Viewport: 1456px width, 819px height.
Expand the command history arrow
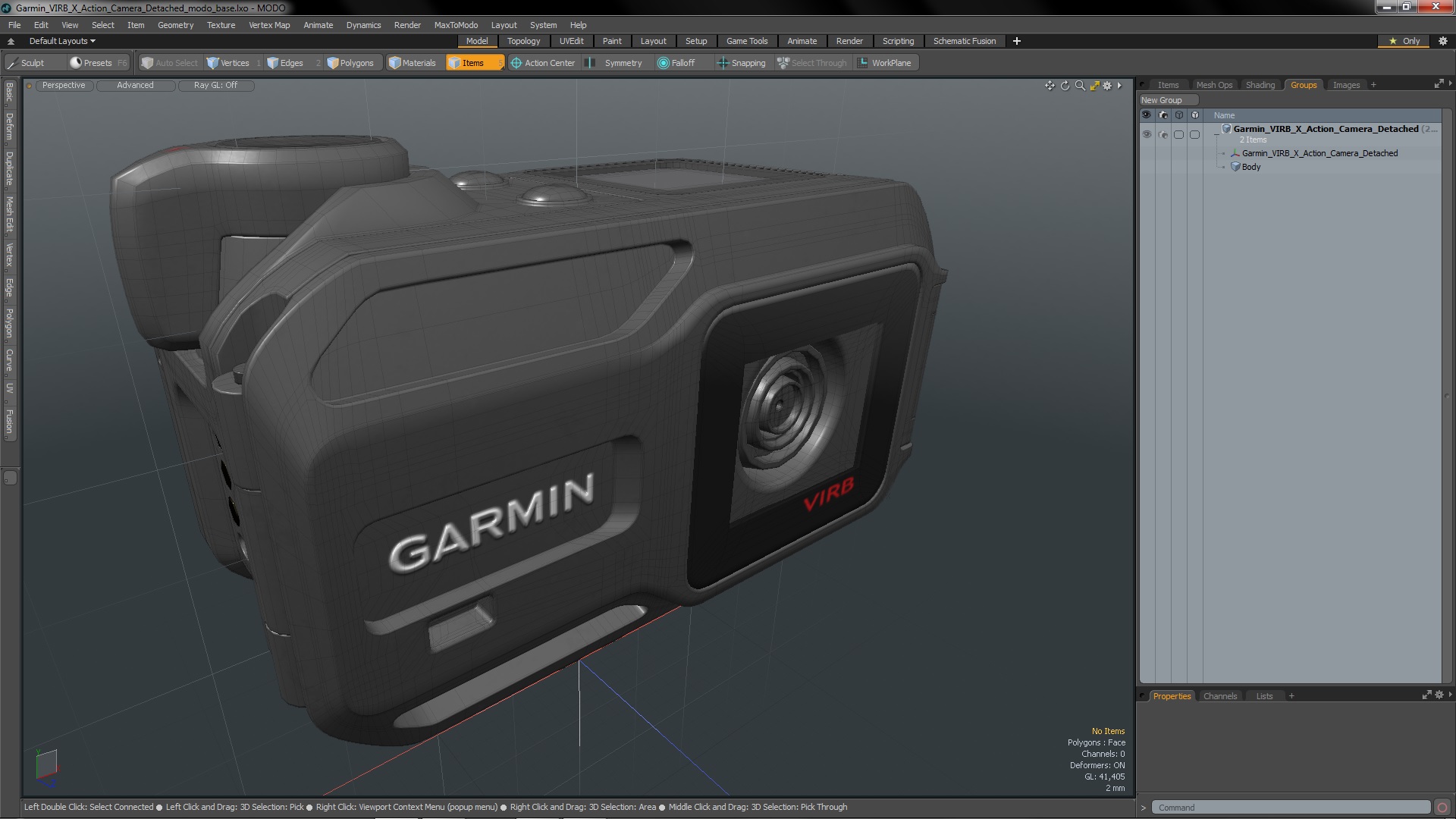click(1144, 808)
